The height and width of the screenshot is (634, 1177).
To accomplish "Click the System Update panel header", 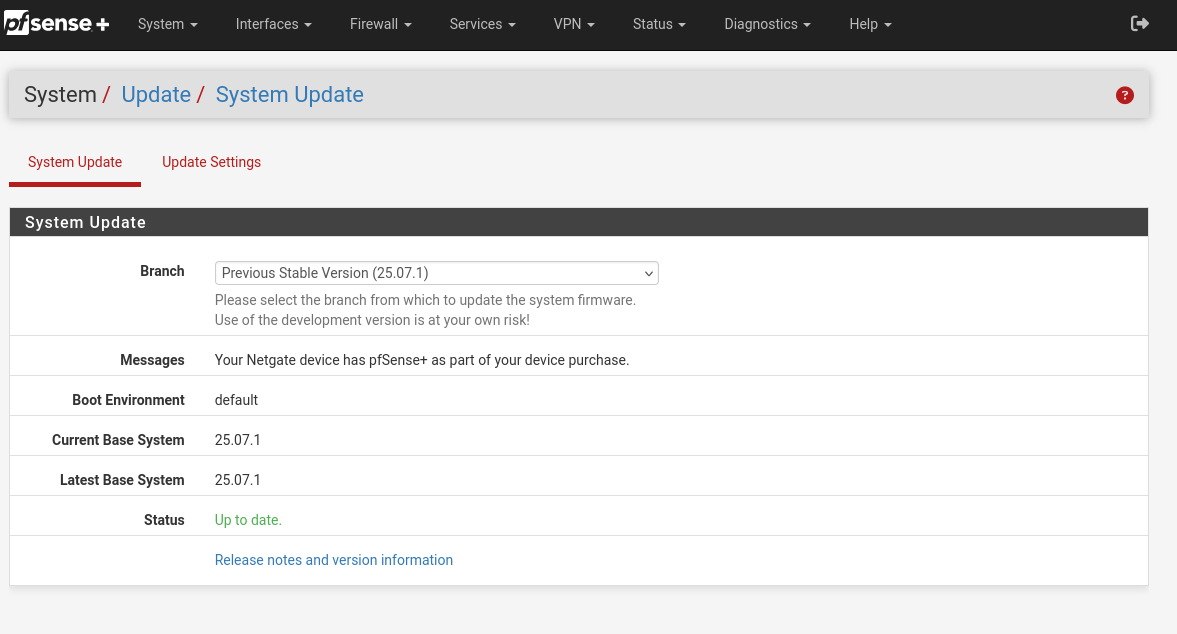I will pyautogui.click(x=85, y=222).
